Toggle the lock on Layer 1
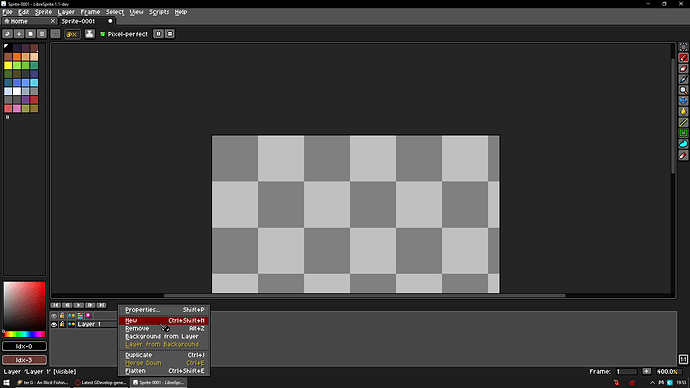 (x=62, y=324)
